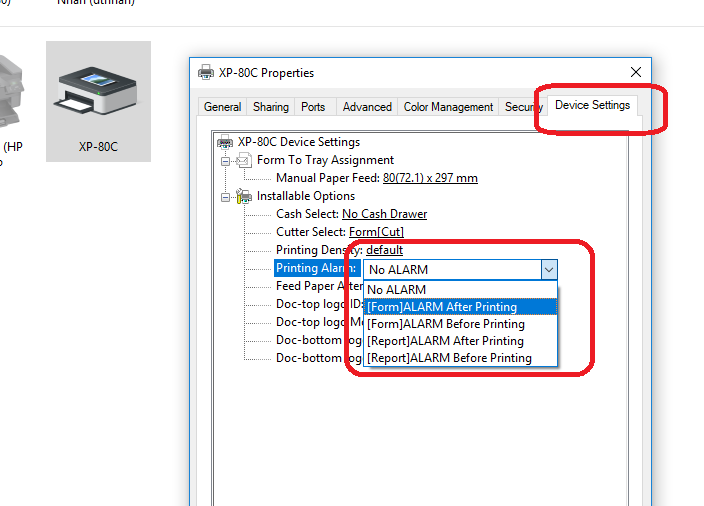Click the 80(72.1) x 297 mm paper size link
704x506 pixels.
(430, 178)
